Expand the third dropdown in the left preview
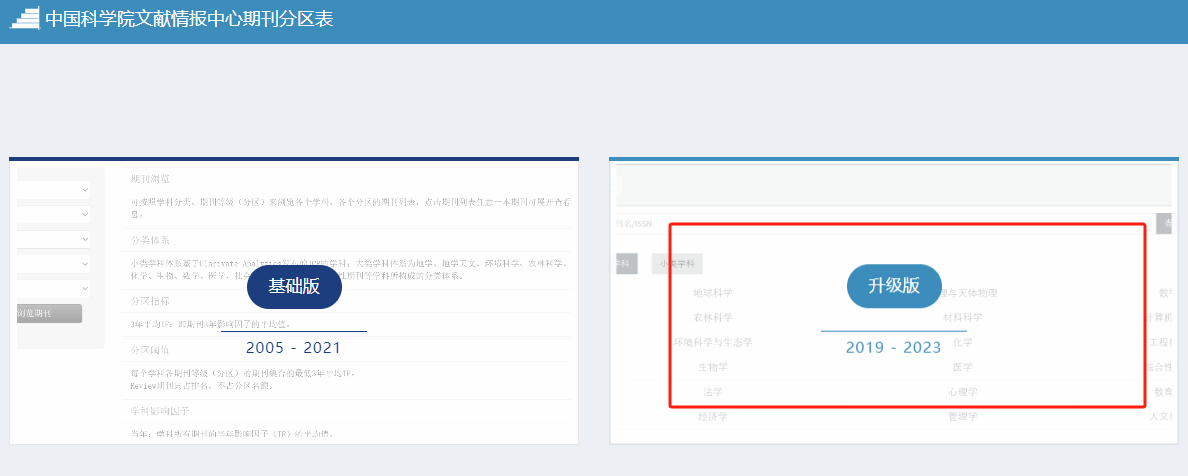Screen dimensions: 1188x476 point(55,240)
